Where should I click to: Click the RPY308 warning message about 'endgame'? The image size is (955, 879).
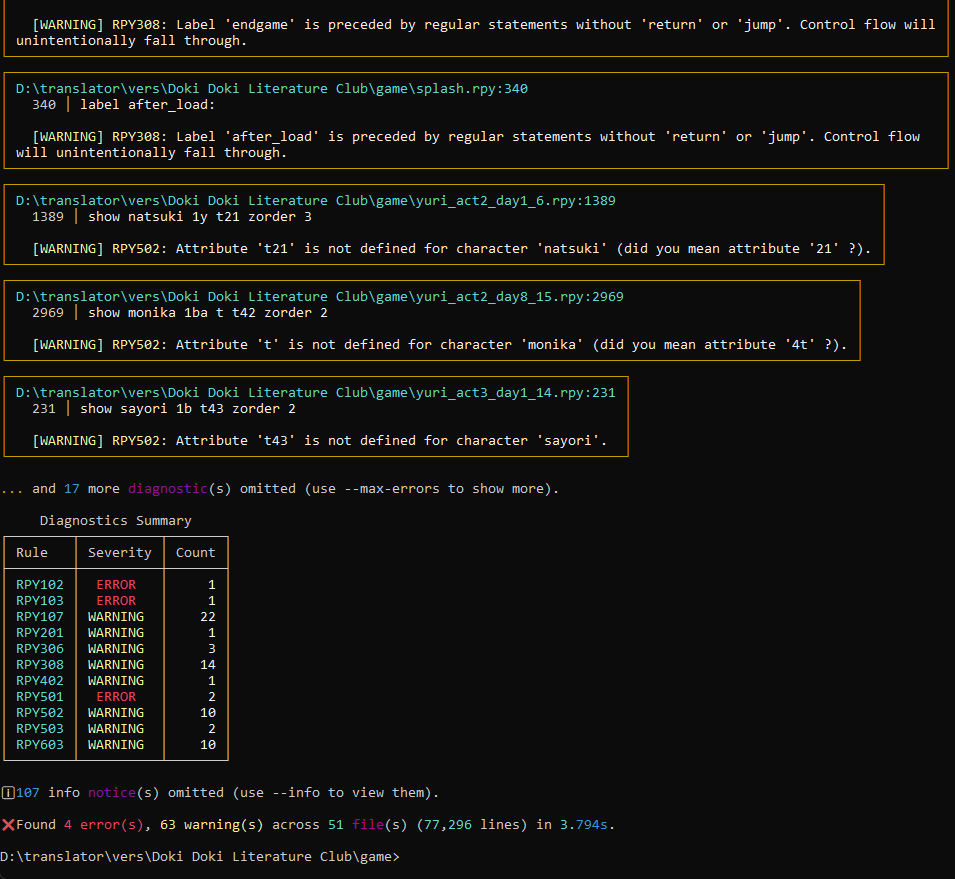tap(476, 33)
